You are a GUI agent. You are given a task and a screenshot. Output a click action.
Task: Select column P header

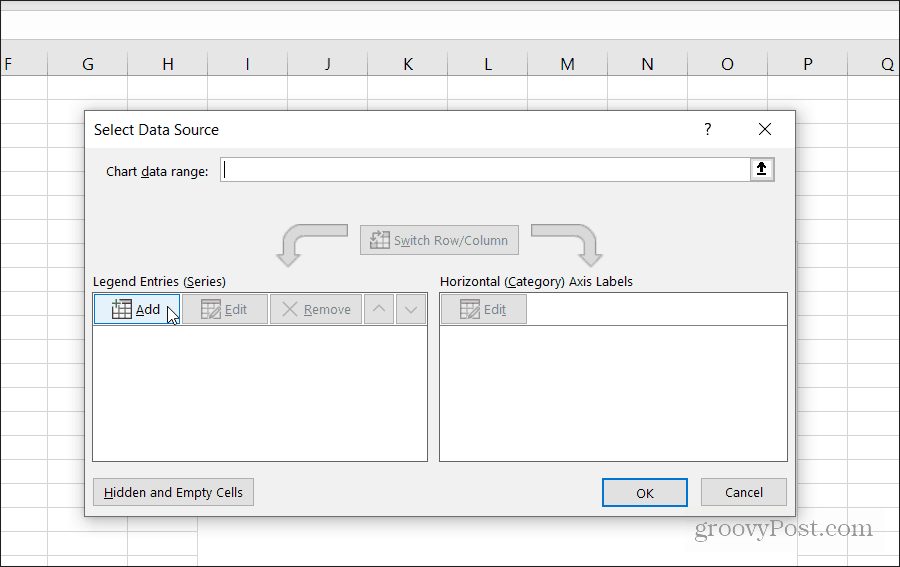pyautogui.click(x=808, y=63)
